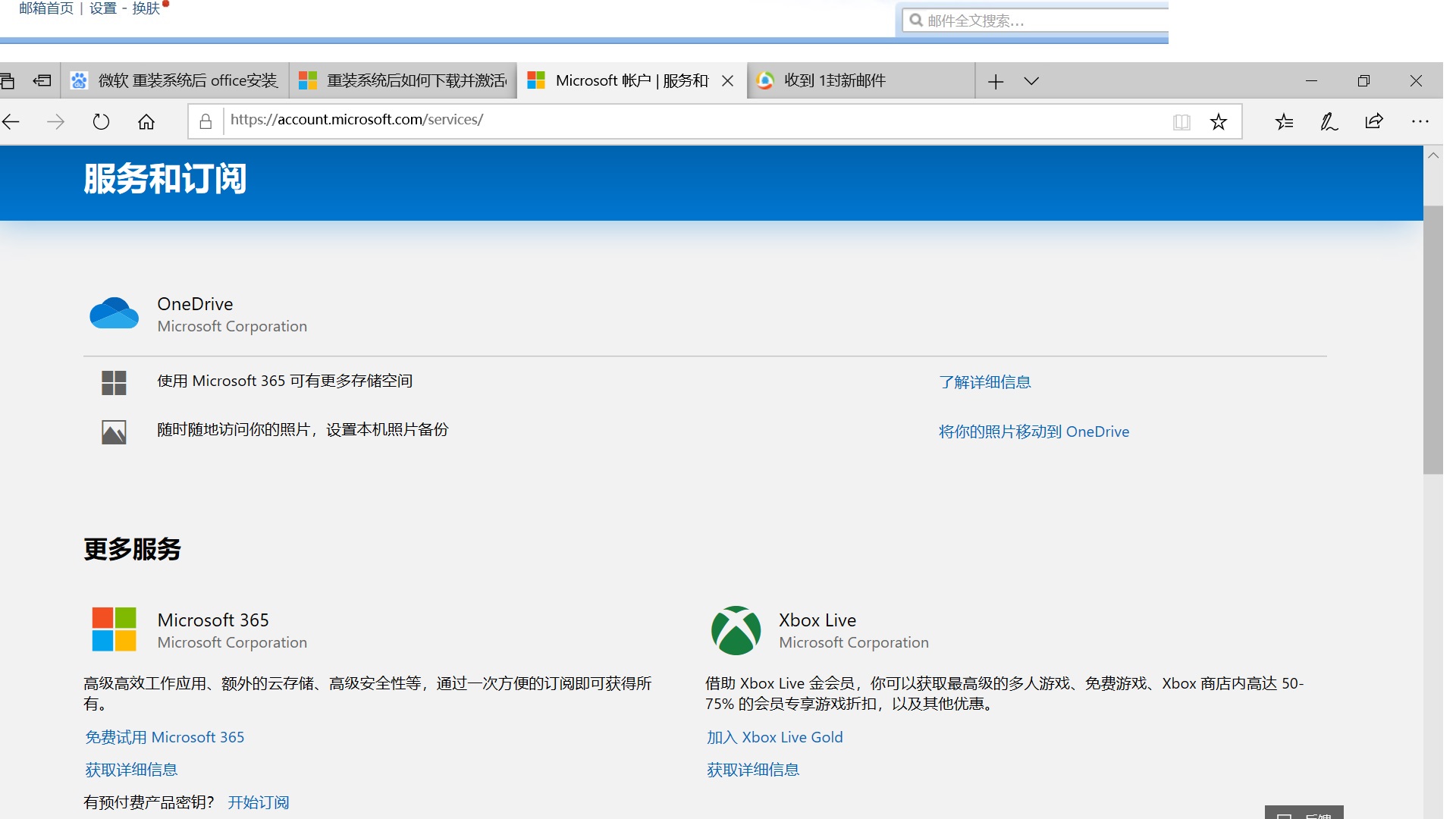Screen dimensions: 1456x819
Task: Click the lock icon beside the URL
Action: (206, 121)
